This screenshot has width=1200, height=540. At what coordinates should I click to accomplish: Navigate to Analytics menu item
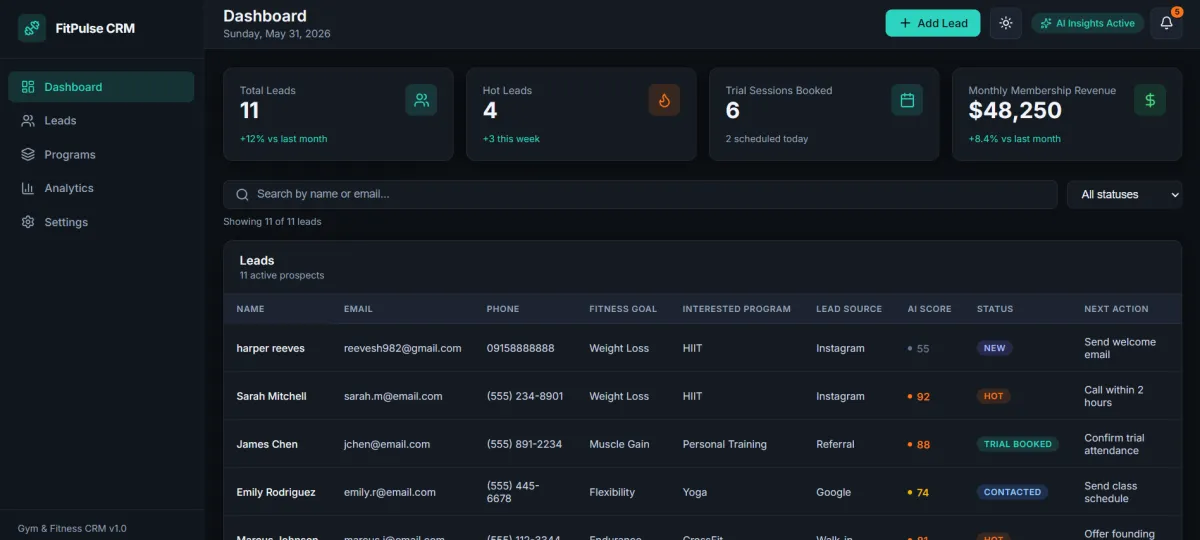[x=101, y=188]
